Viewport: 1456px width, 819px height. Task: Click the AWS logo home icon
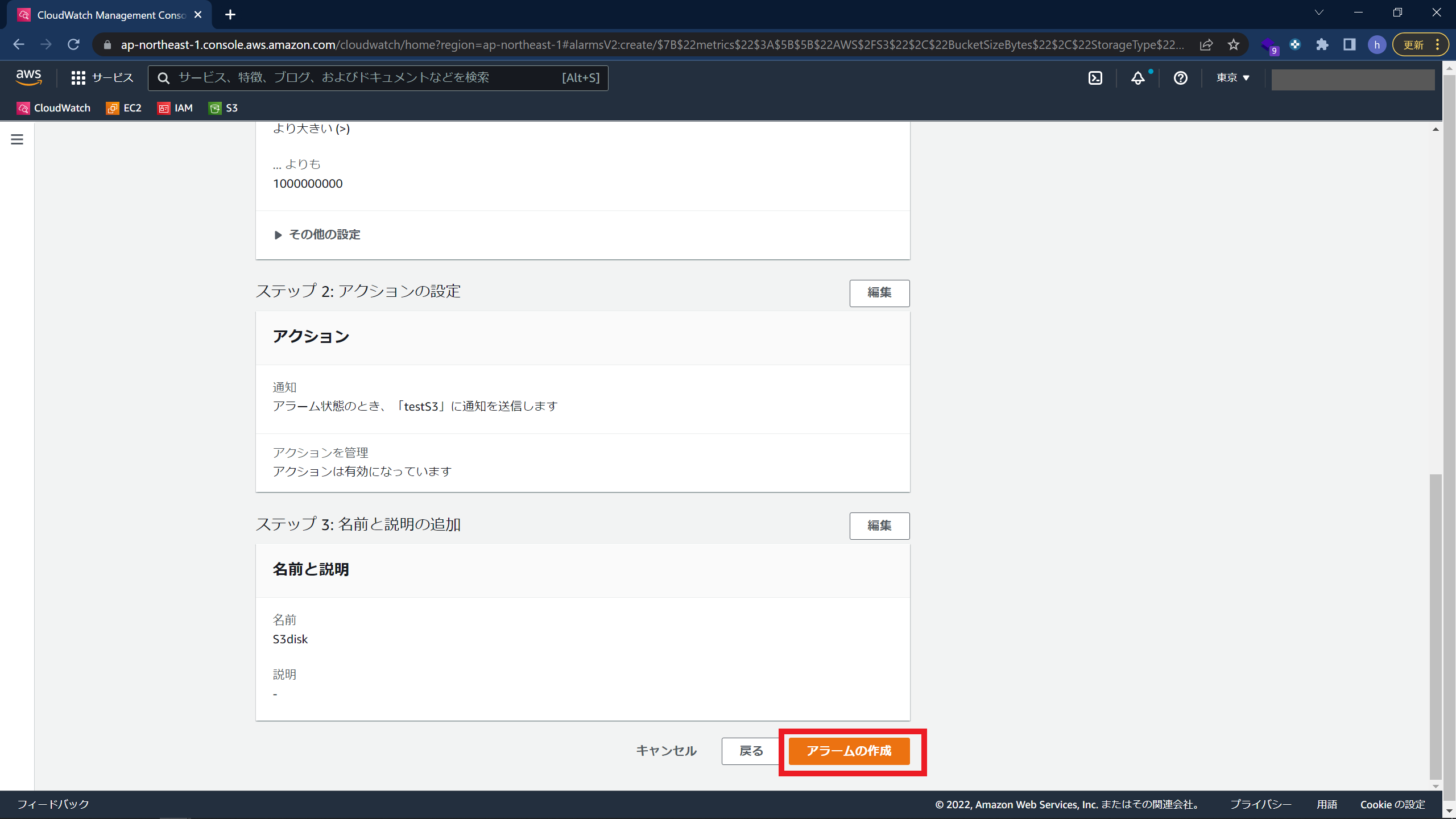click(x=28, y=77)
